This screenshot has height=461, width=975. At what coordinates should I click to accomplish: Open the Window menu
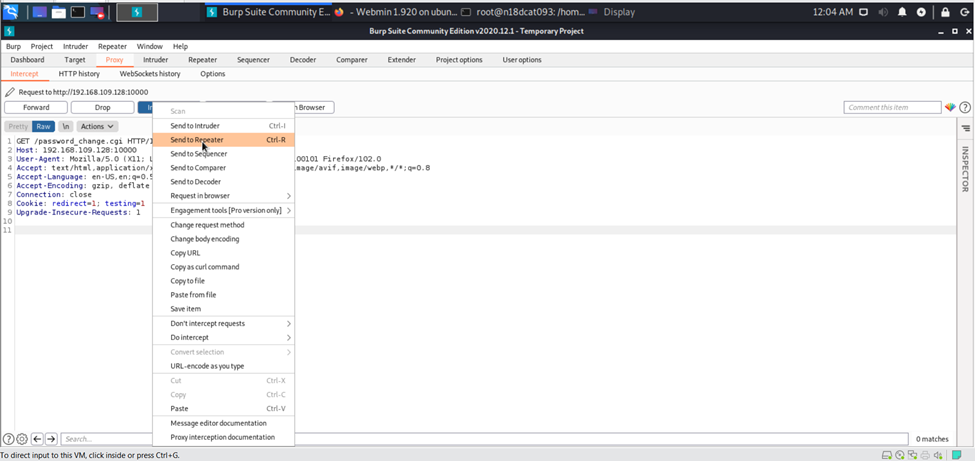150,47
